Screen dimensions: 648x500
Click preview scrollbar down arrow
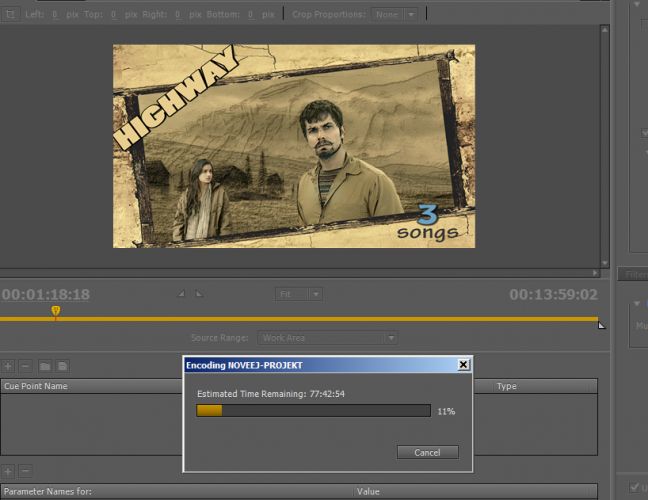[x=605, y=263]
